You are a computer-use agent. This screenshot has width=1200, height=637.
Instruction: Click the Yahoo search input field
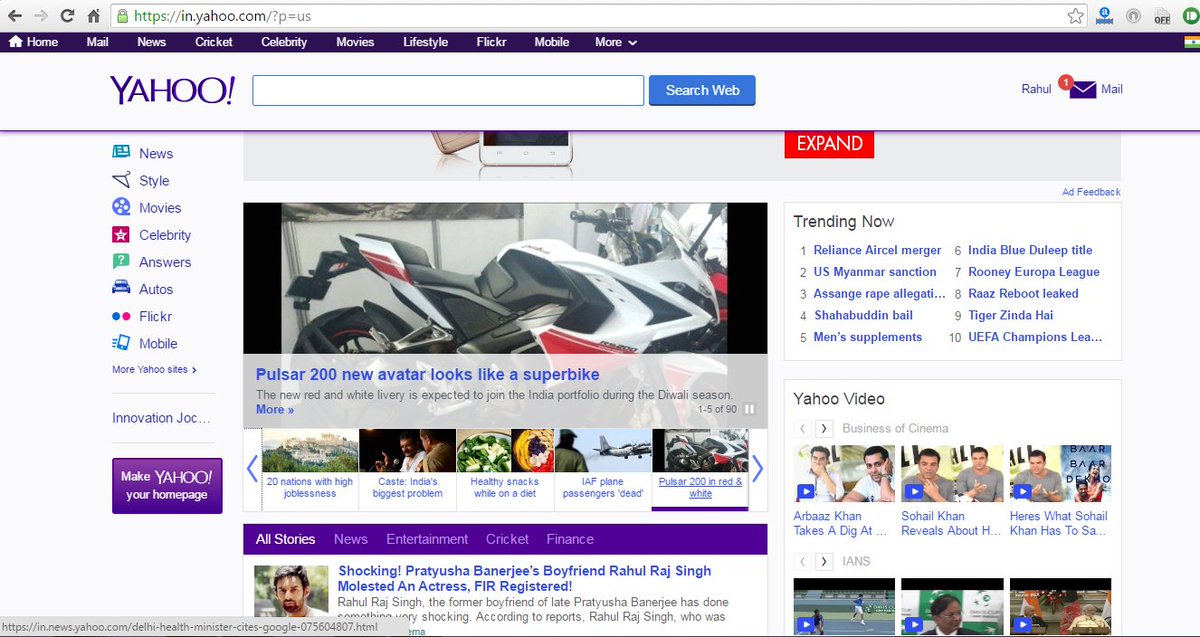point(448,90)
